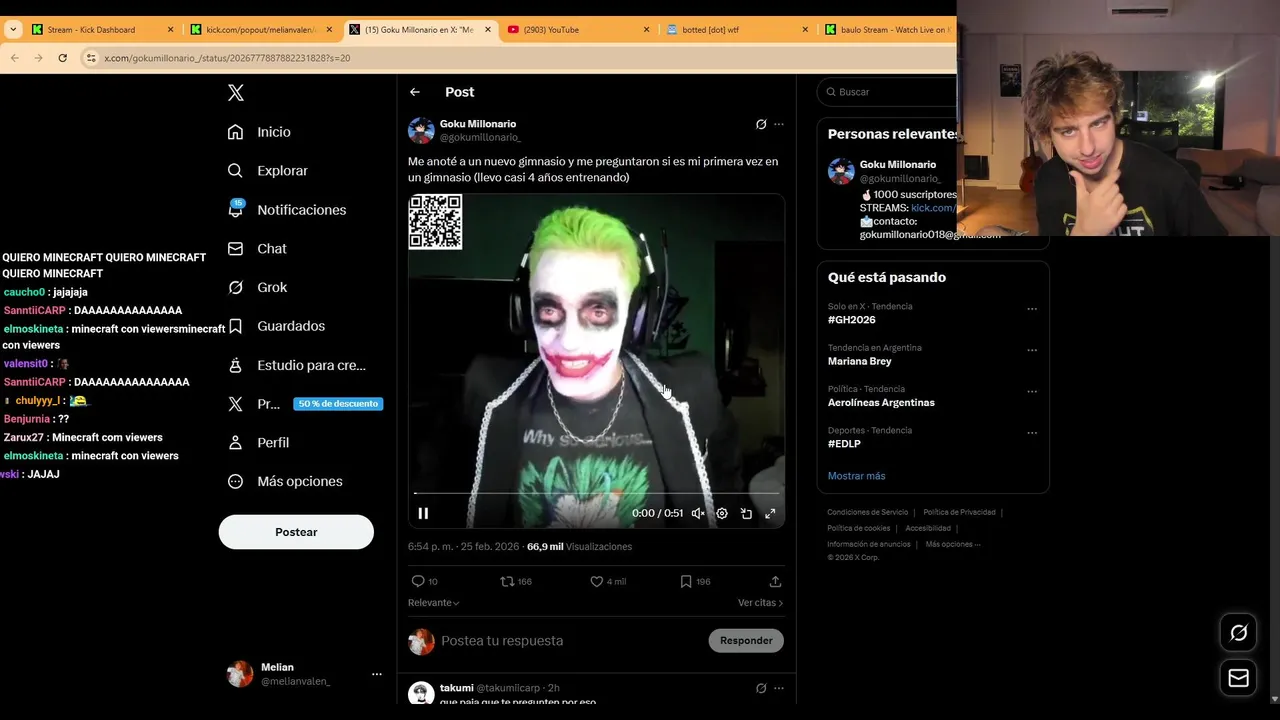Enter fullscreen video mode

770,513
